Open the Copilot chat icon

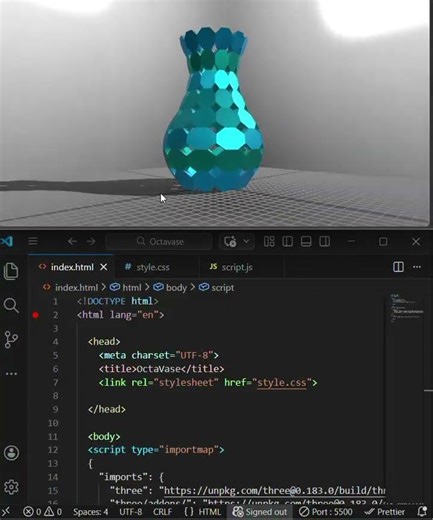[x=230, y=241]
